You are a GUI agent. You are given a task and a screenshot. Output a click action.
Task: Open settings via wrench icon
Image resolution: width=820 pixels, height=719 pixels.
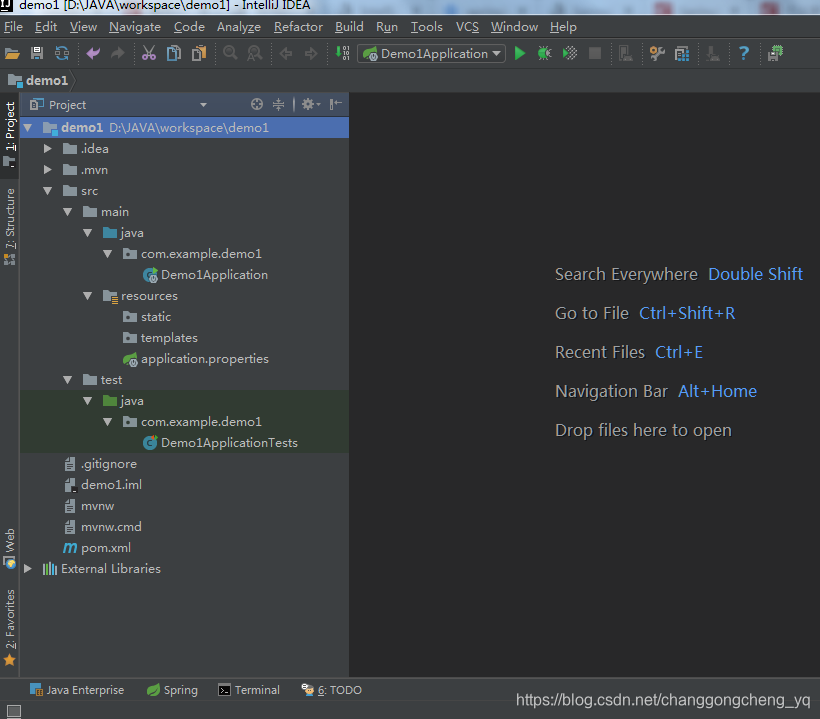pyautogui.click(x=657, y=53)
